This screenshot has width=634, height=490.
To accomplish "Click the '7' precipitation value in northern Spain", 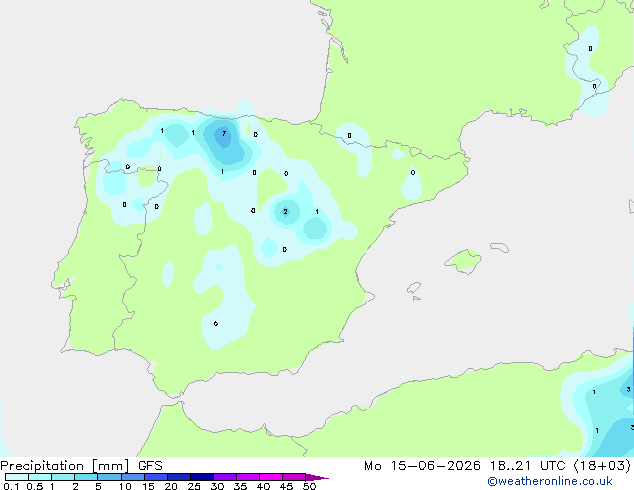I will [224, 133].
